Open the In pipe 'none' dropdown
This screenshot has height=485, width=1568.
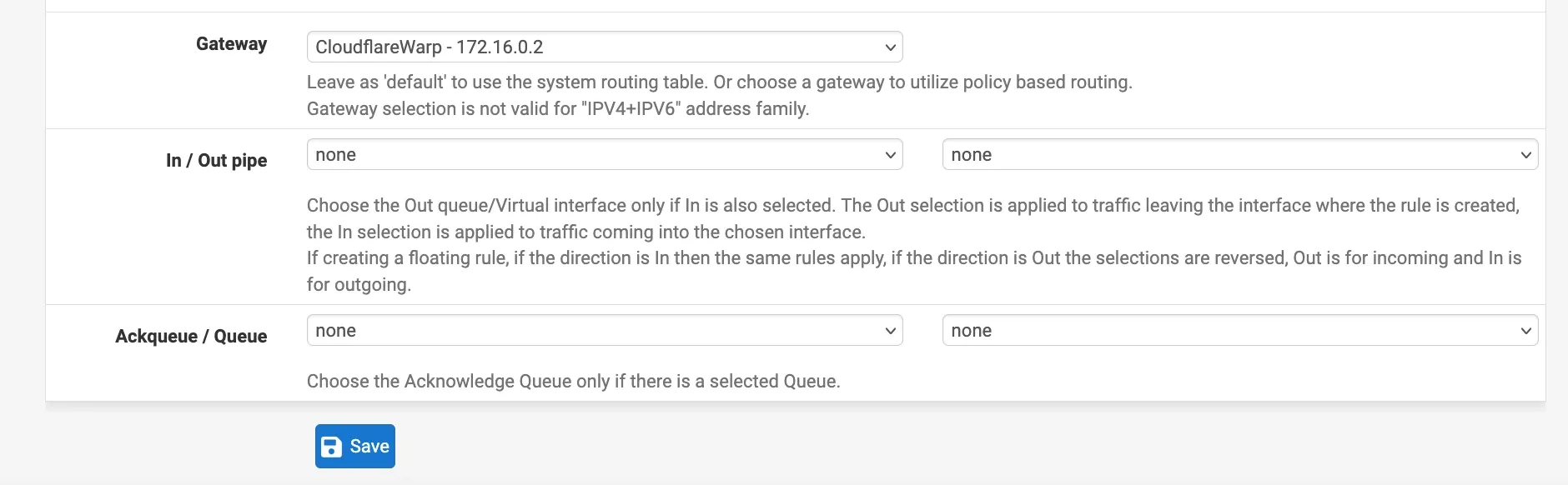(605, 154)
